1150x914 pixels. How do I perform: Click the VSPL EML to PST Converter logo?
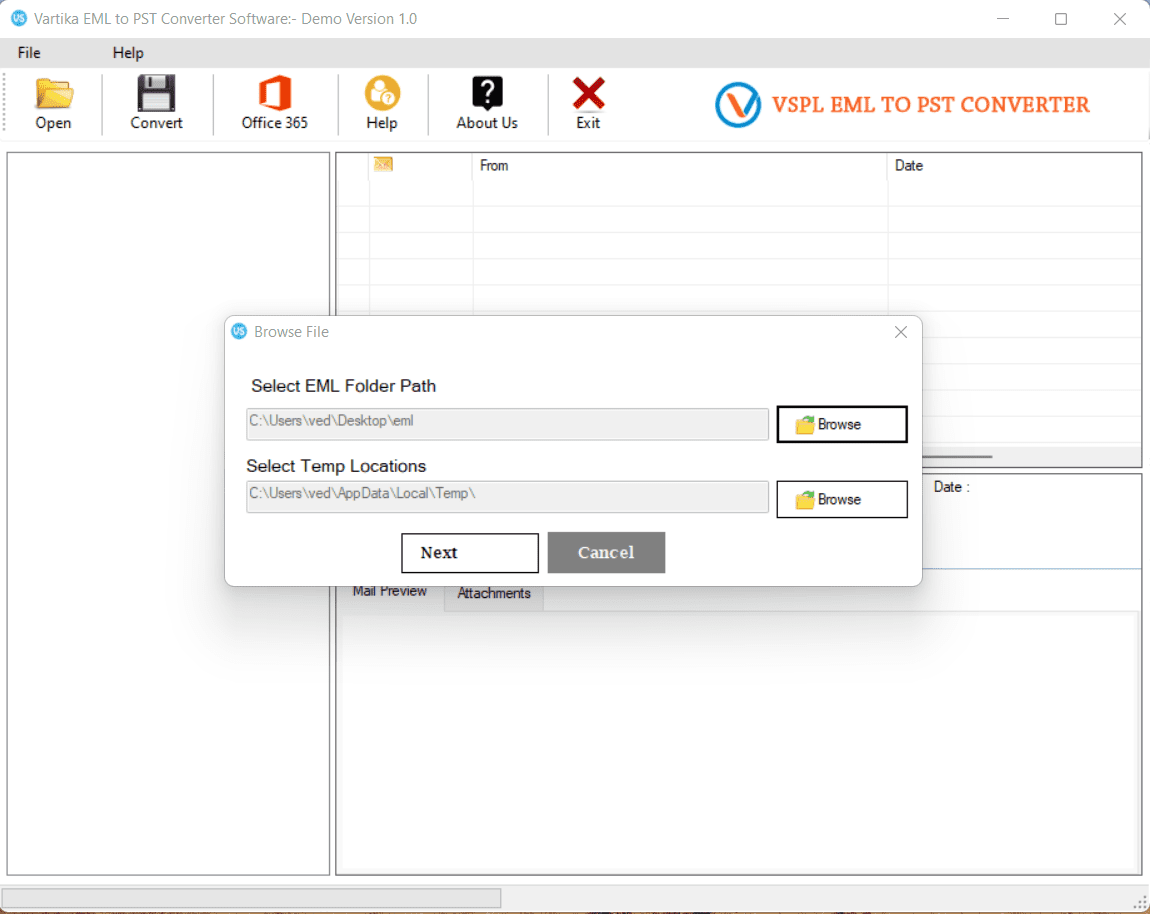[x=902, y=105]
